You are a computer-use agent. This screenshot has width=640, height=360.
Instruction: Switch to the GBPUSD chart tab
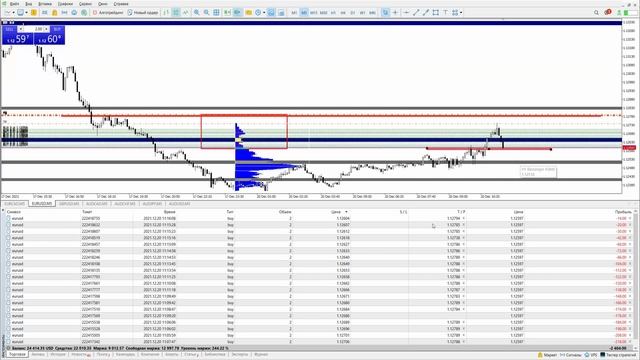tap(69, 203)
